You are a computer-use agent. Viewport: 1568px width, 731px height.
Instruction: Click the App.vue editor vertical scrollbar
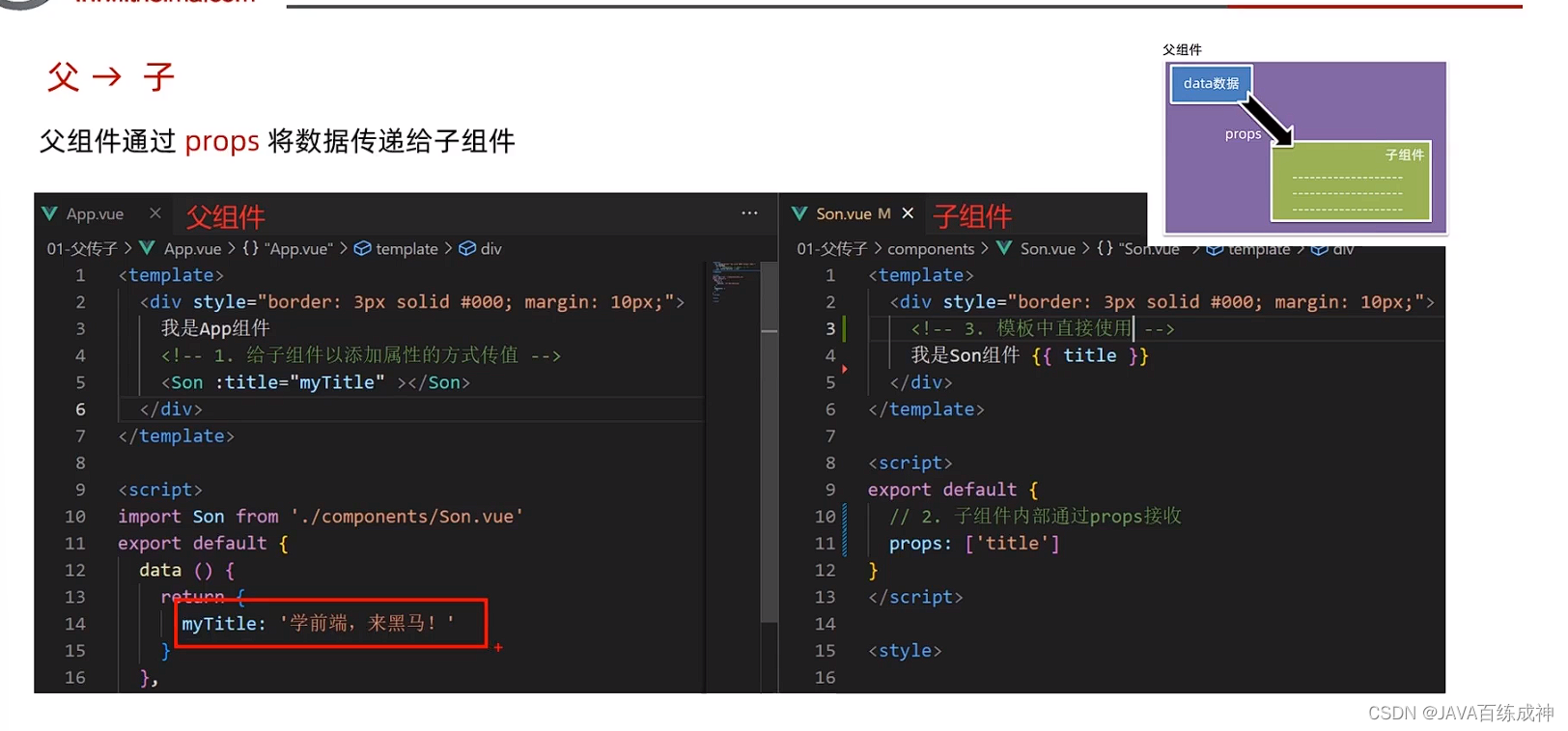(770, 440)
